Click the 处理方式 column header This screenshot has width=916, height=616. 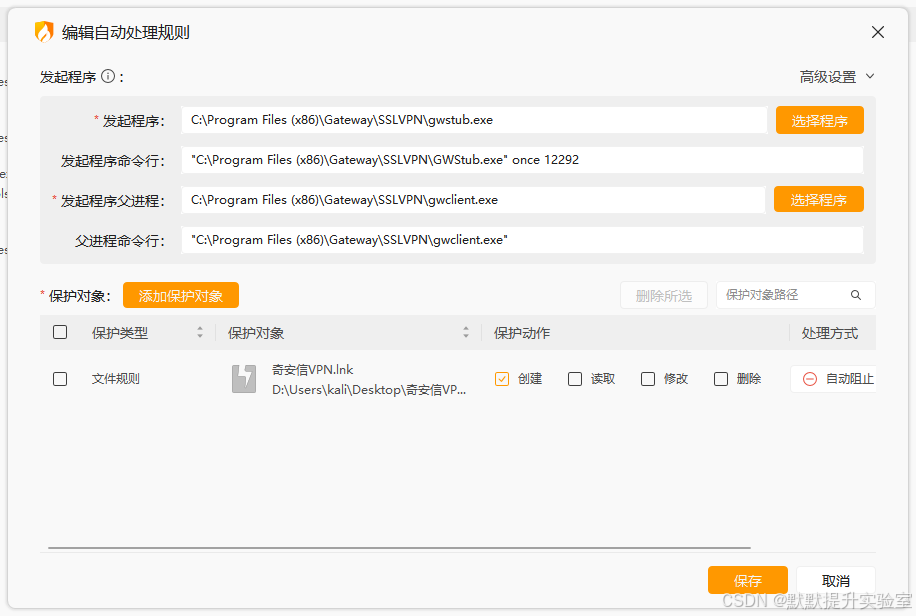830,333
